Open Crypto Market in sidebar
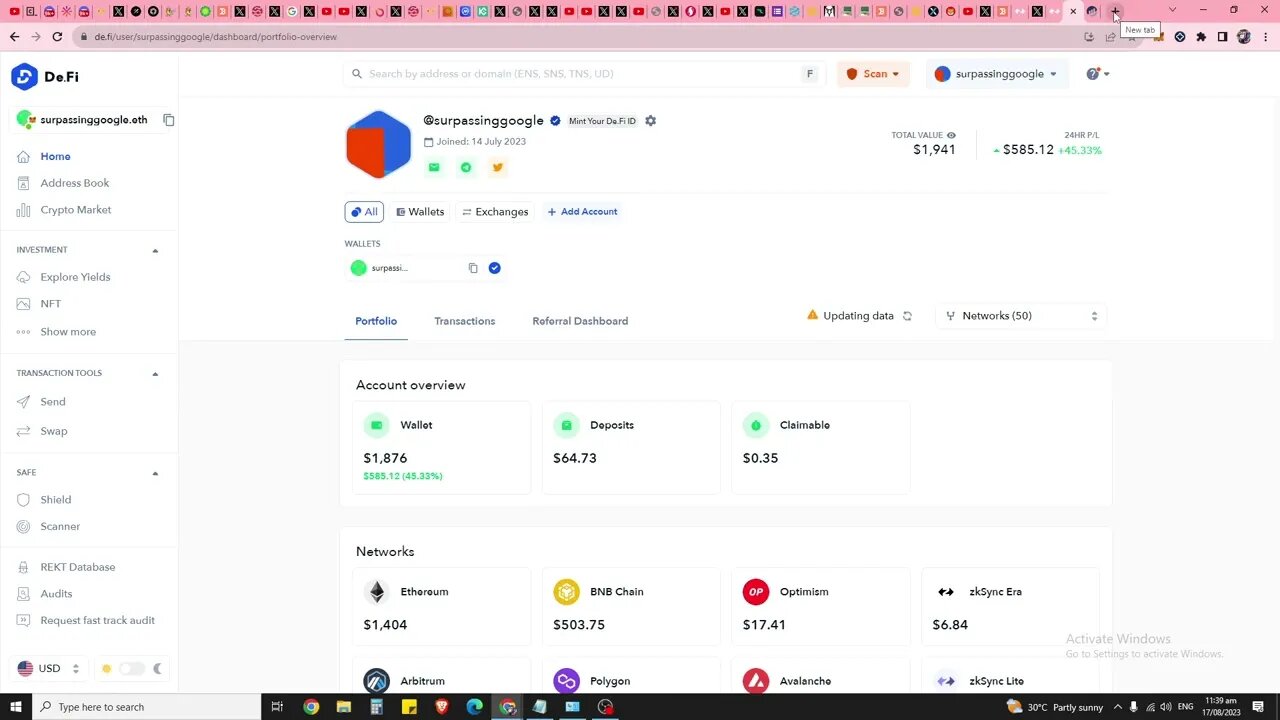1280x720 pixels. pyautogui.click(x=76, y=210)
